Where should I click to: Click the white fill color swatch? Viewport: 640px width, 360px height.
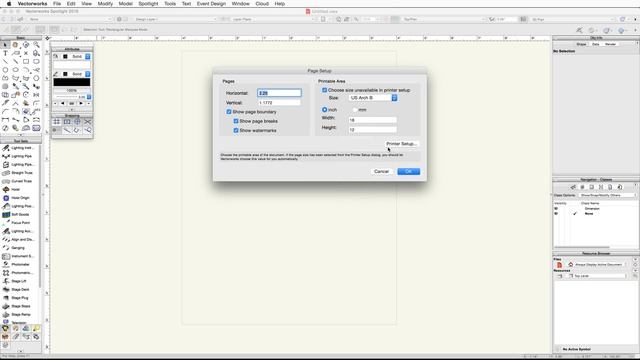[x=72, y=65]
